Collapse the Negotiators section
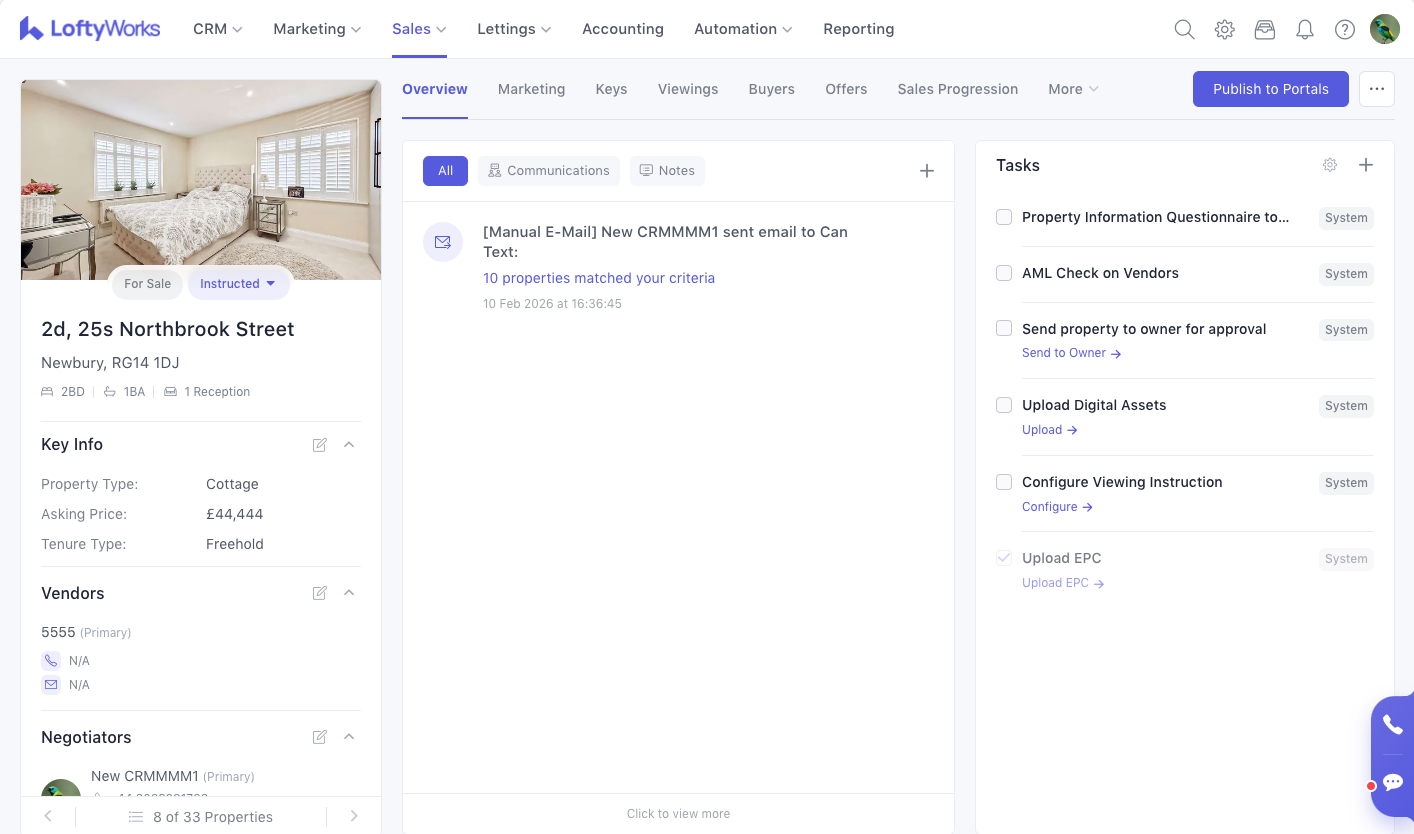1414x834 pixels. tap(349, 737)
